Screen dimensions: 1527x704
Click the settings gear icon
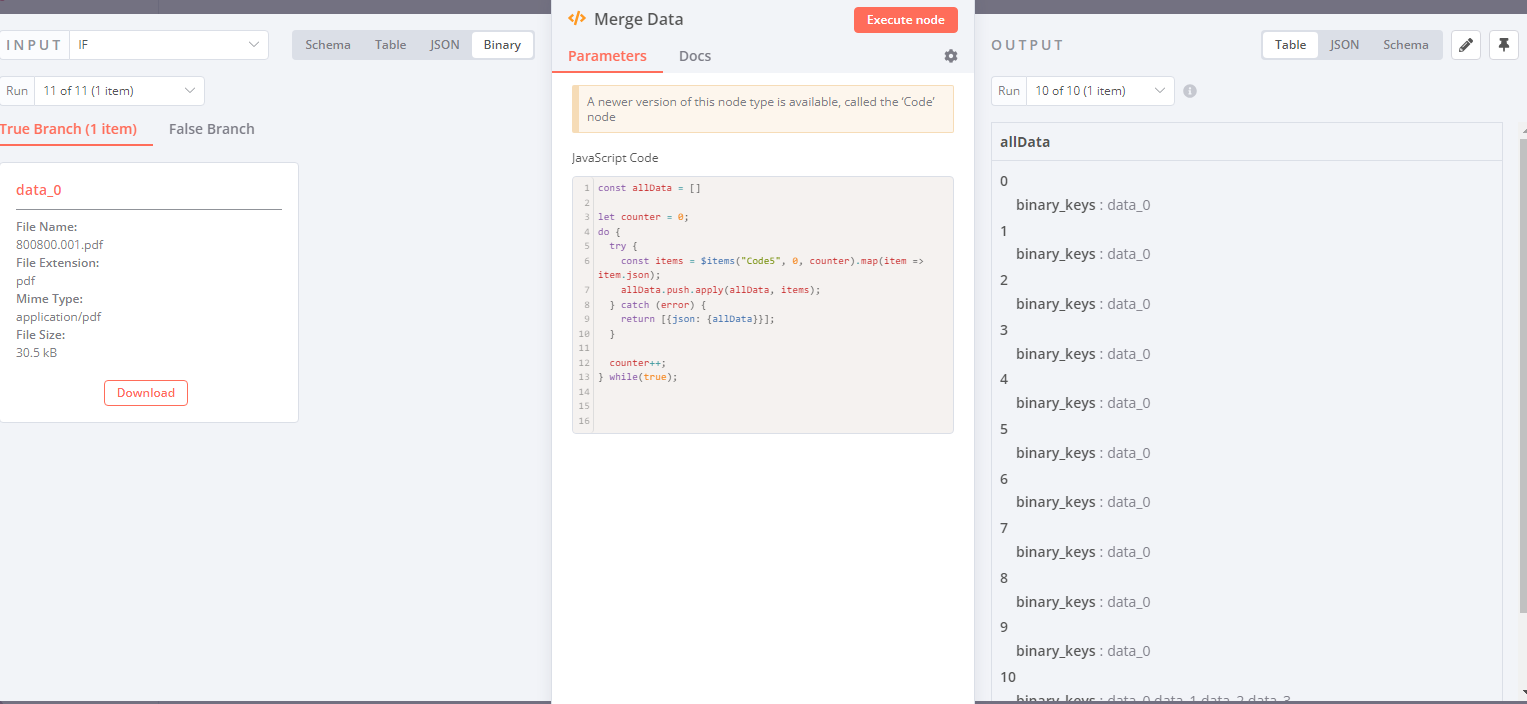pyautogui.click(x=950, y=56)
